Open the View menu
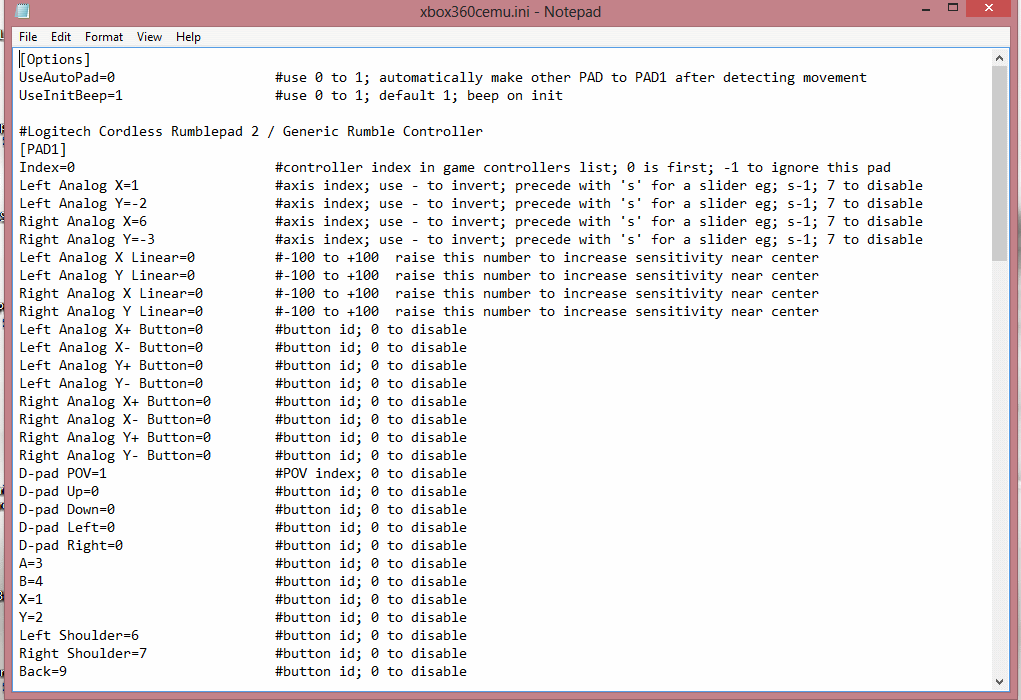1021x700 pixels. point(149,37)
